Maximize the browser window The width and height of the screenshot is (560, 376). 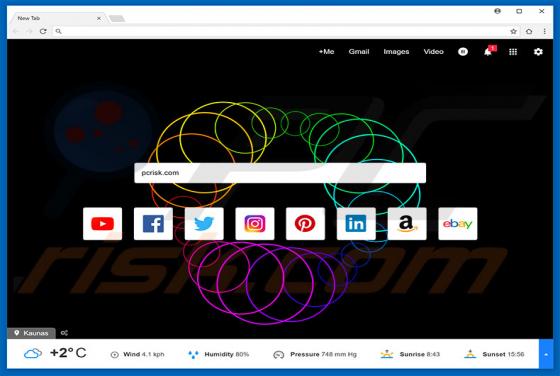click(x=519, y=11)
